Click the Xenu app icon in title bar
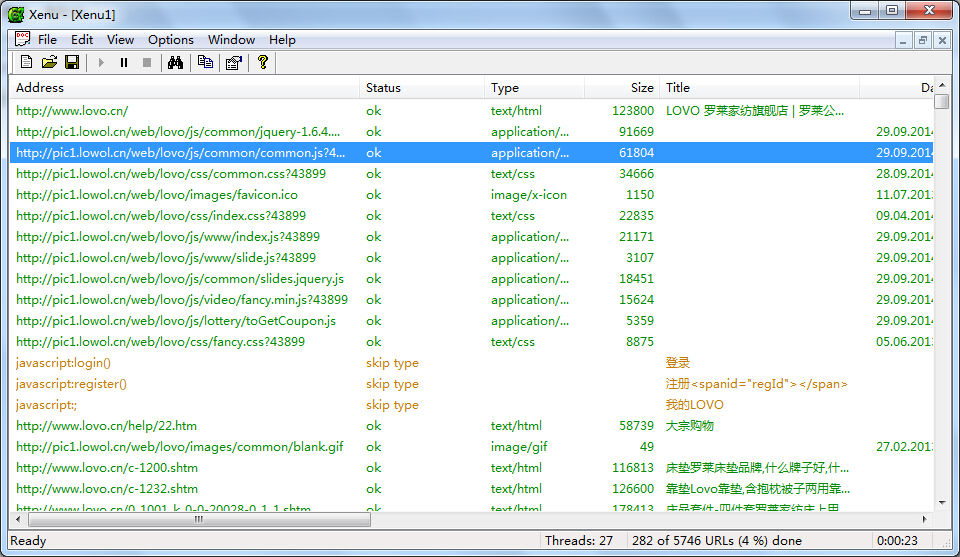 tap(17, 14)
